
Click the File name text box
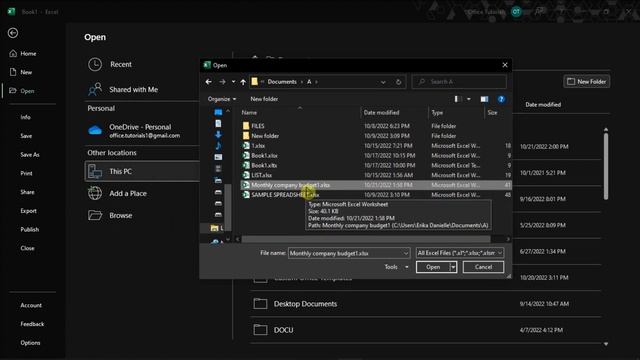point(345,253)
